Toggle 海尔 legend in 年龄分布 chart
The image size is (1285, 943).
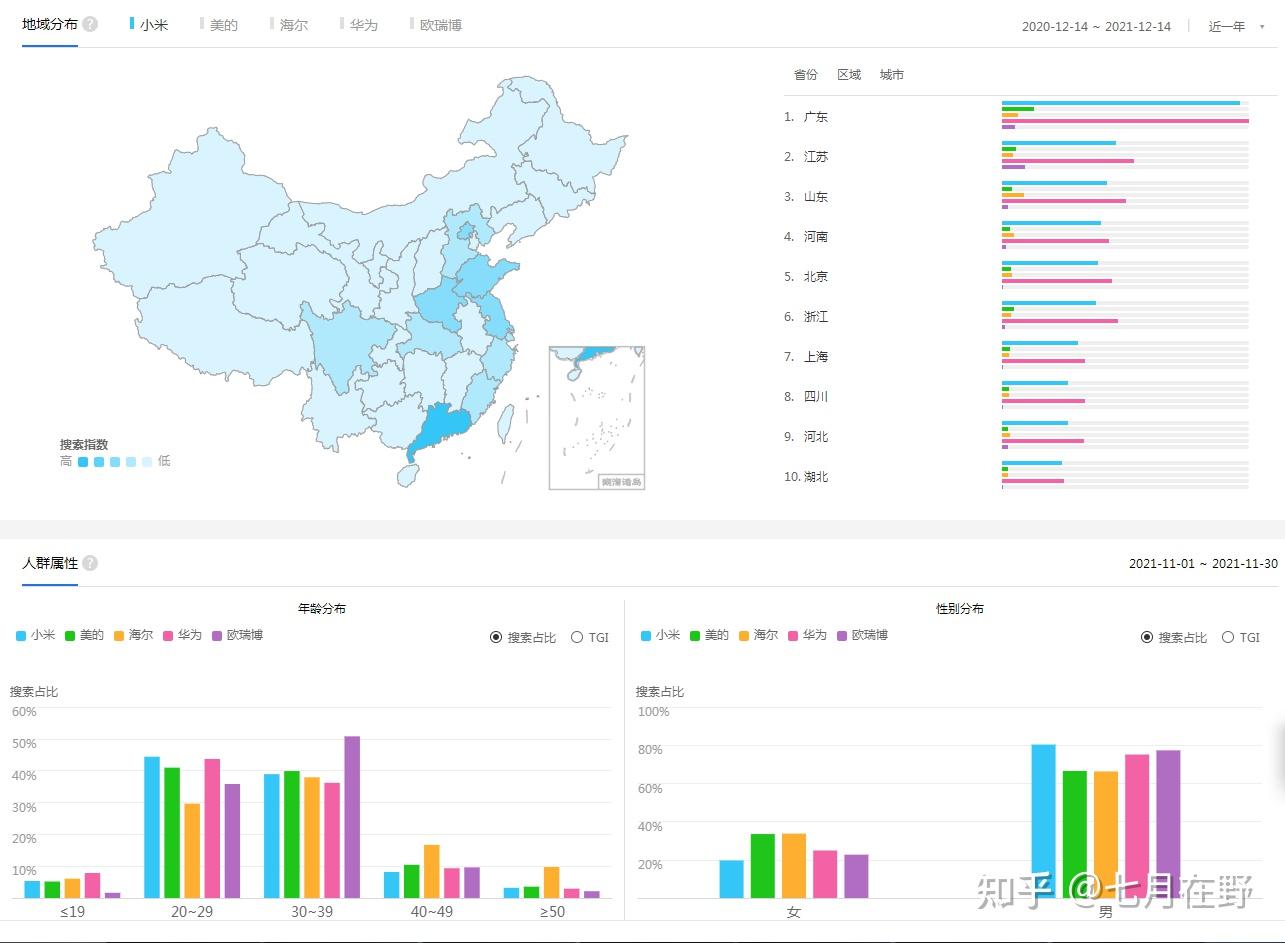(x=134, y=635)
